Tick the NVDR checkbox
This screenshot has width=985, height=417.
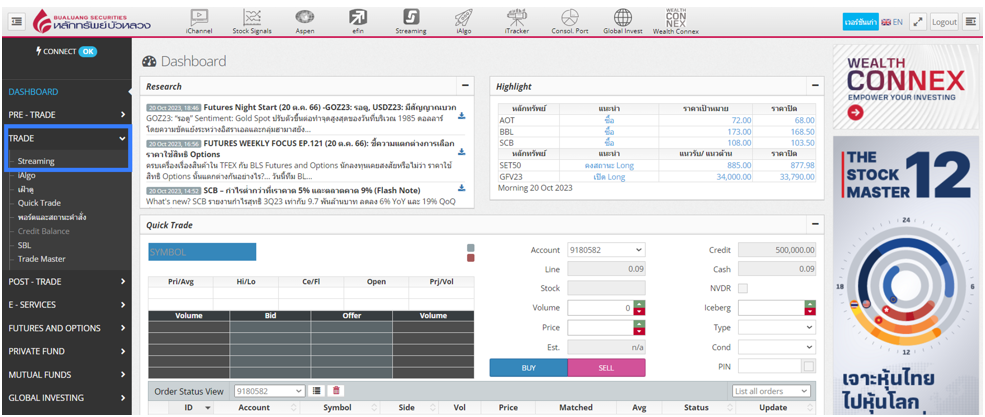pyautogui.click(x=742, y=288)
